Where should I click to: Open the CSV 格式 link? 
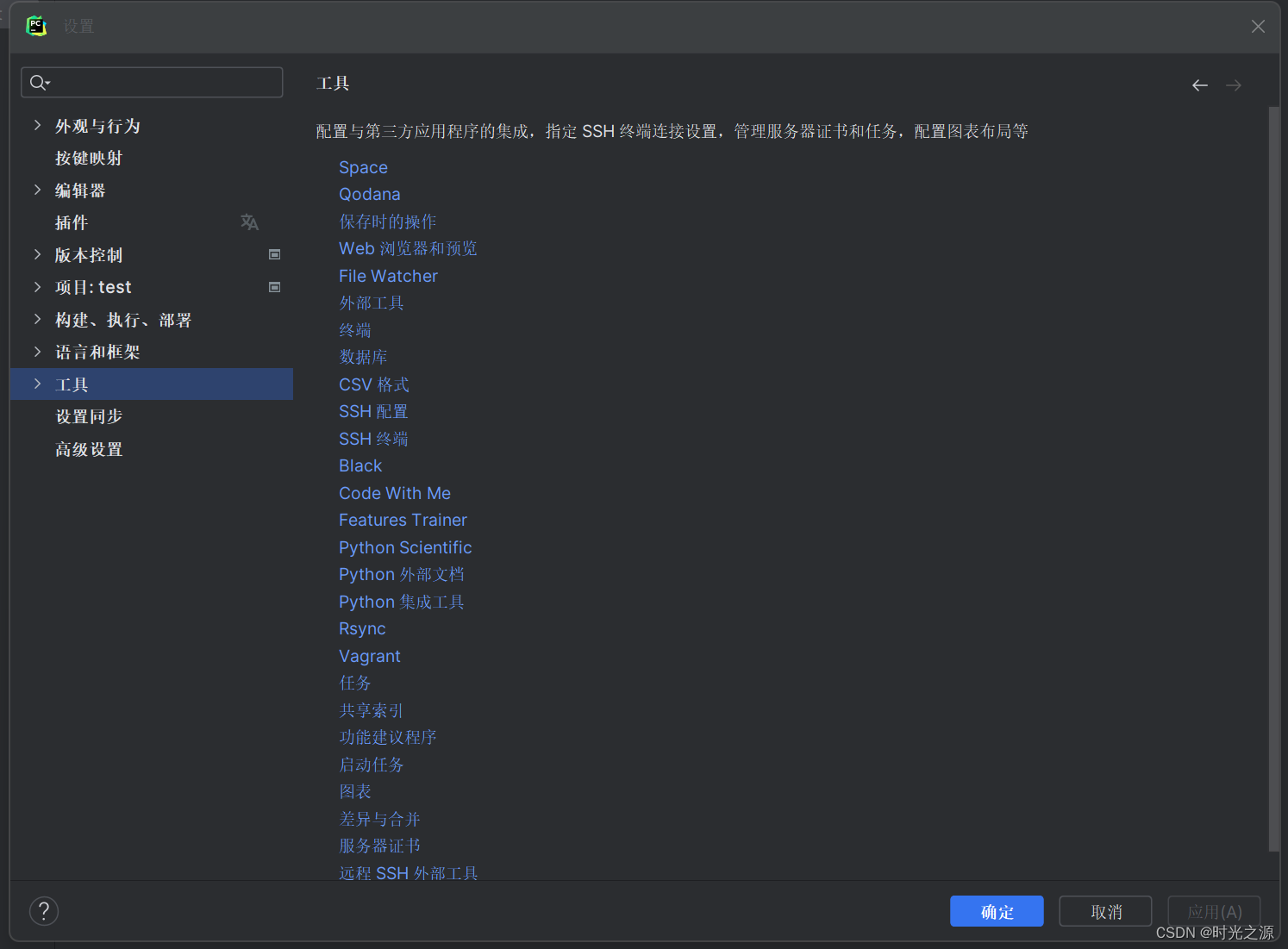tap(374, 384)
